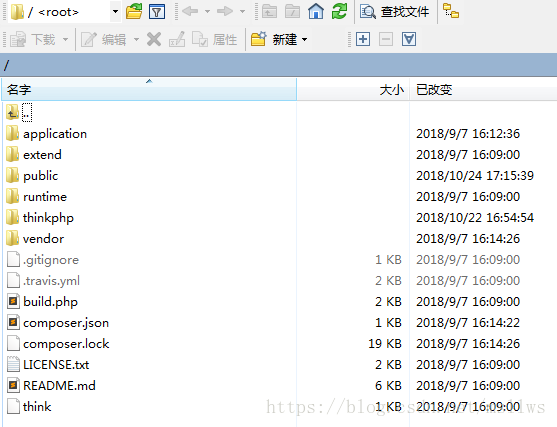Expand the 新建 dropdown arrow

point(304,39)
